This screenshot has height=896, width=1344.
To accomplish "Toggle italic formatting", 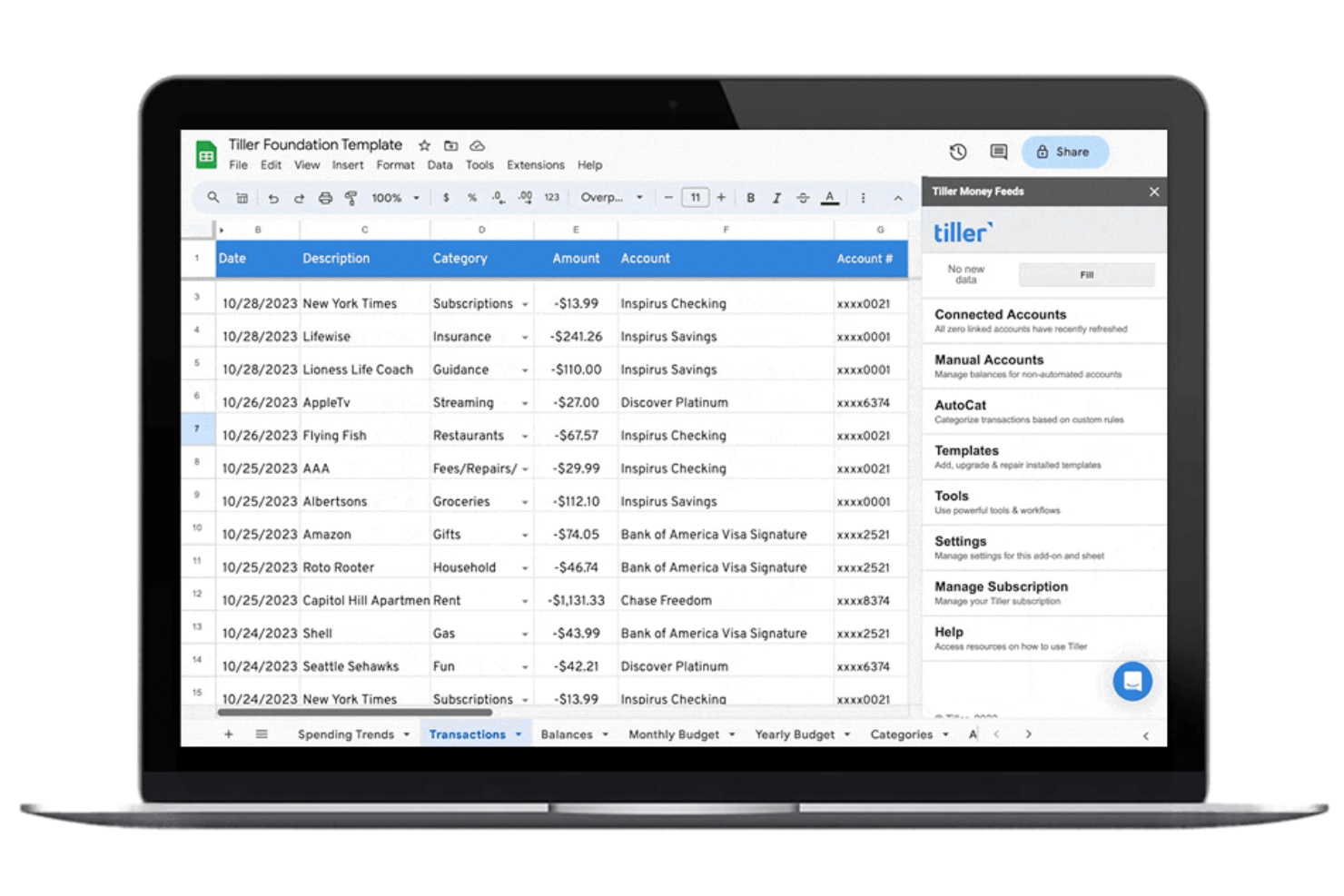I will pyautogui.click(x=776, y=197).
